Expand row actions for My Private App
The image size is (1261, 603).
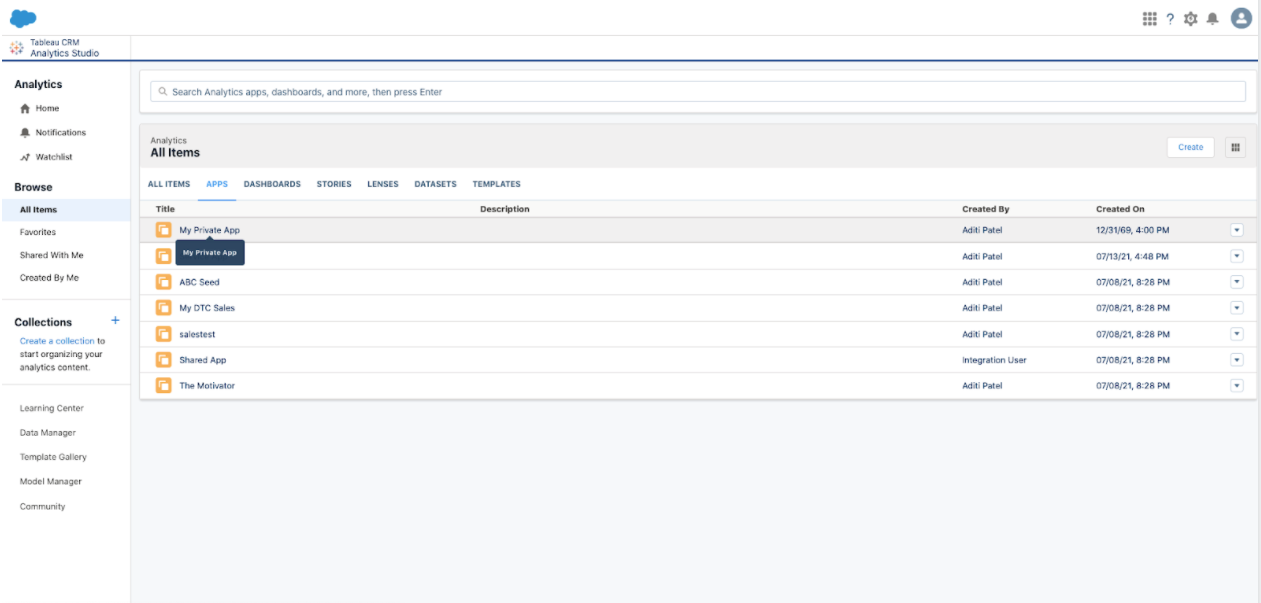pos(1236,230)
